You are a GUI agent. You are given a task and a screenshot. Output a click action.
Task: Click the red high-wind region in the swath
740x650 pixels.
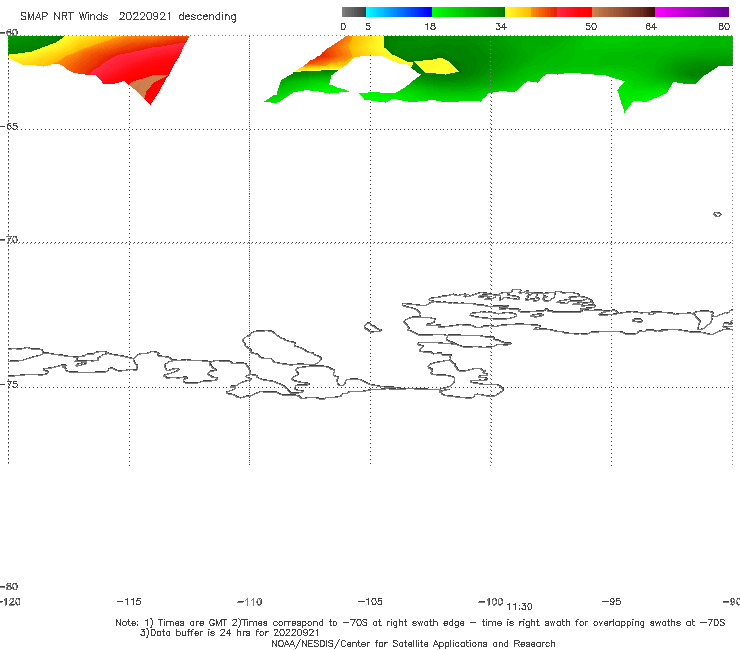click(144, 64)
